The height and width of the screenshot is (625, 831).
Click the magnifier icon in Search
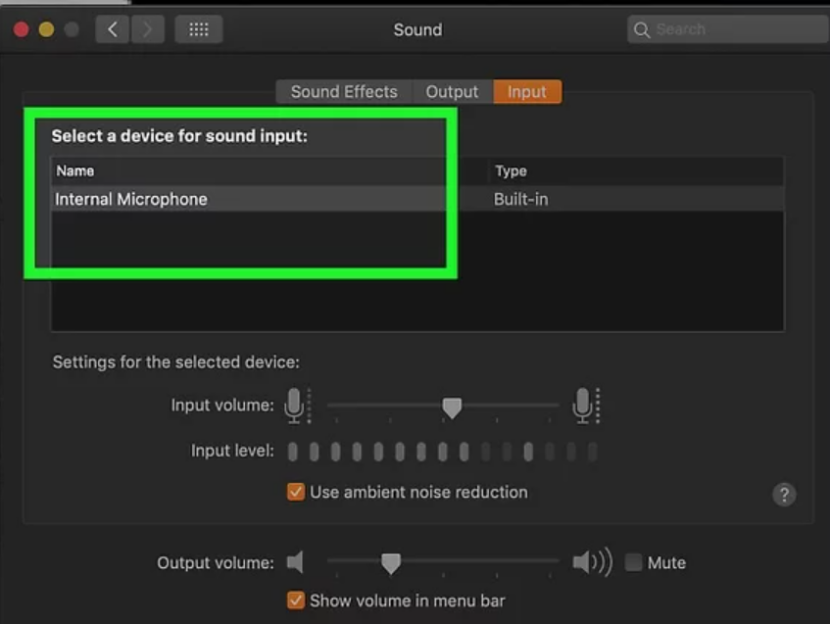(641, 30)
